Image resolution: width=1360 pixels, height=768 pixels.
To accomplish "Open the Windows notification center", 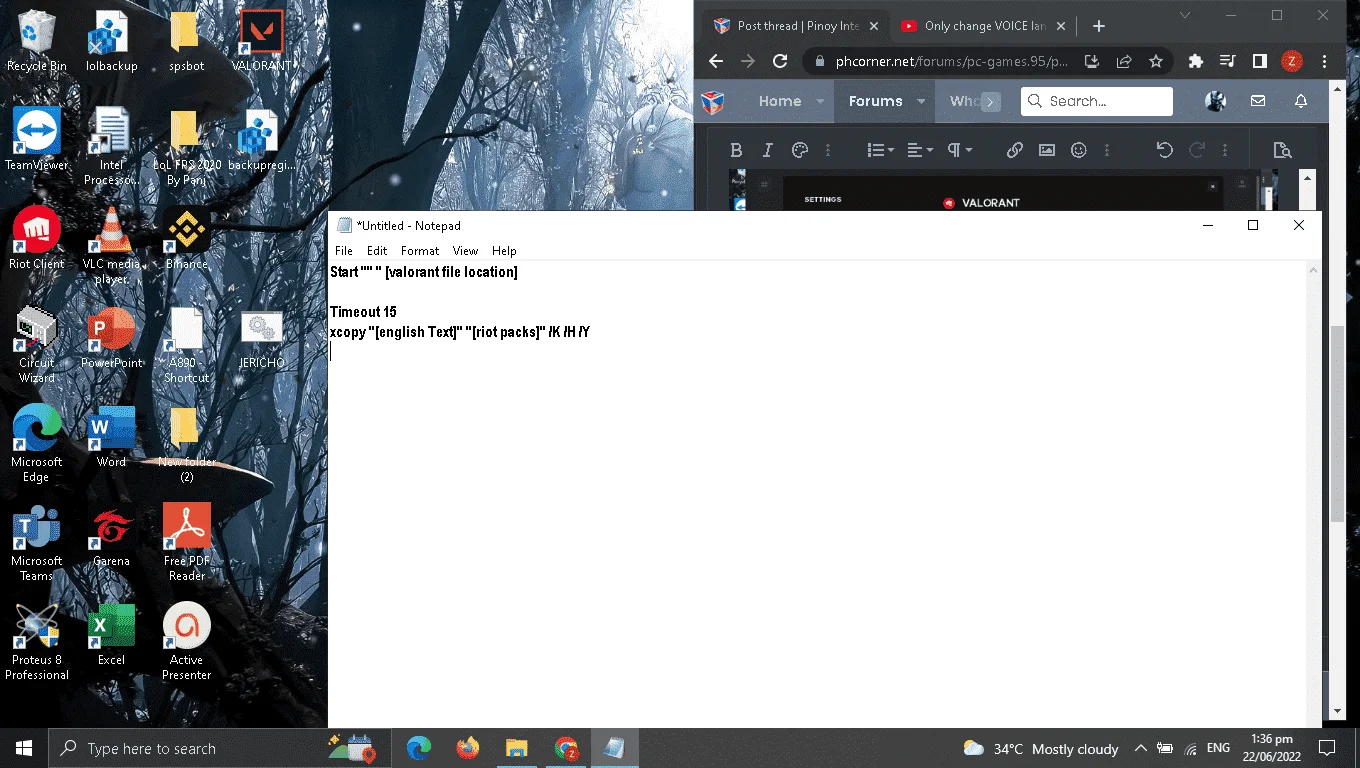I will click(1327, 748).
